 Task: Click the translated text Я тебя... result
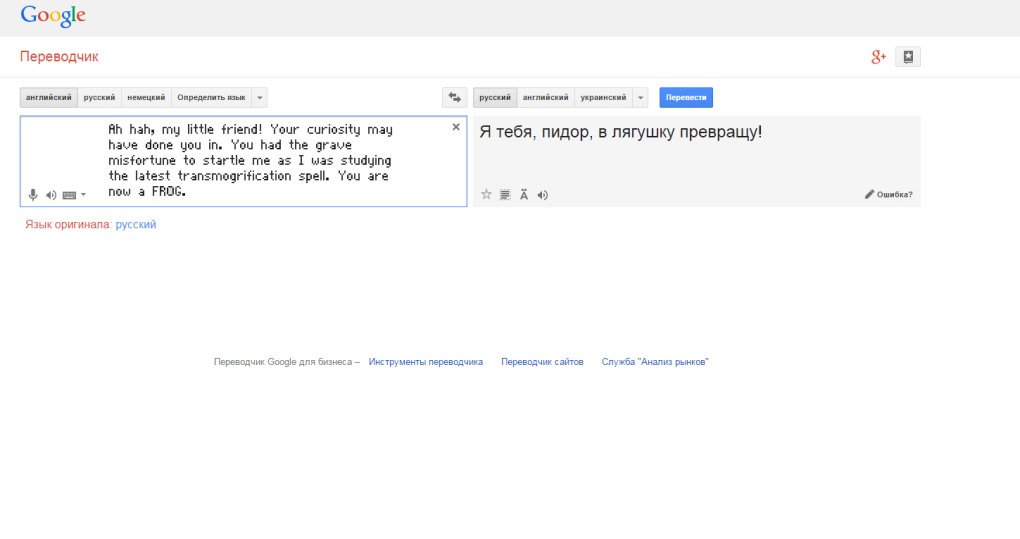point(621,133)
